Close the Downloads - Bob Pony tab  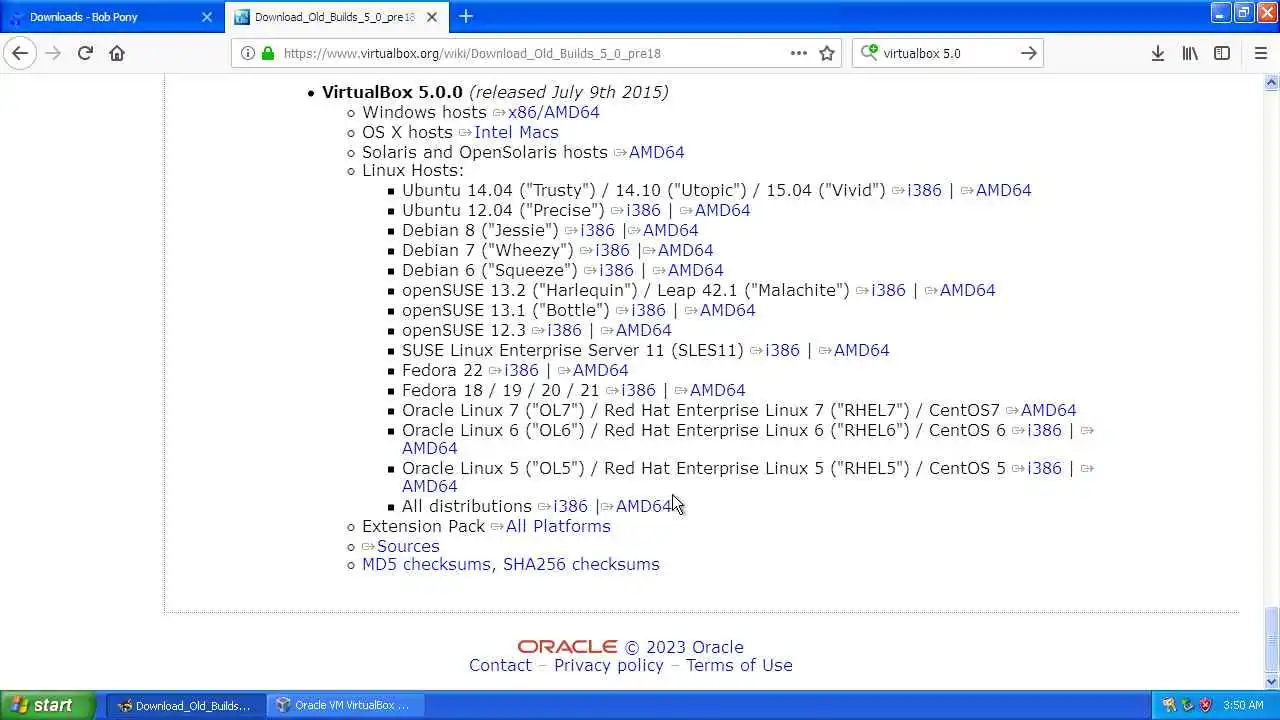pos(207,17)
